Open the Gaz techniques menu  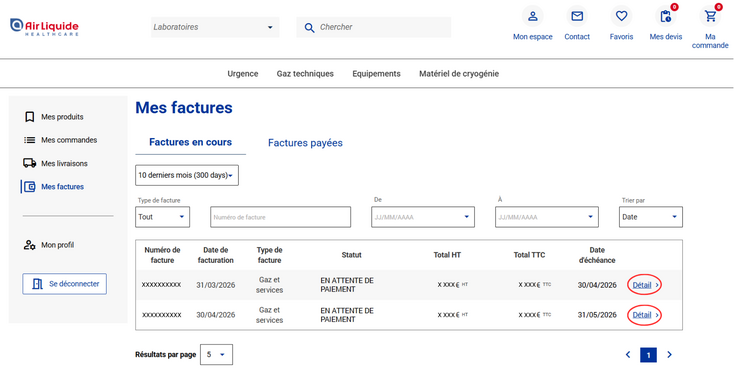(x=305, y=74)
